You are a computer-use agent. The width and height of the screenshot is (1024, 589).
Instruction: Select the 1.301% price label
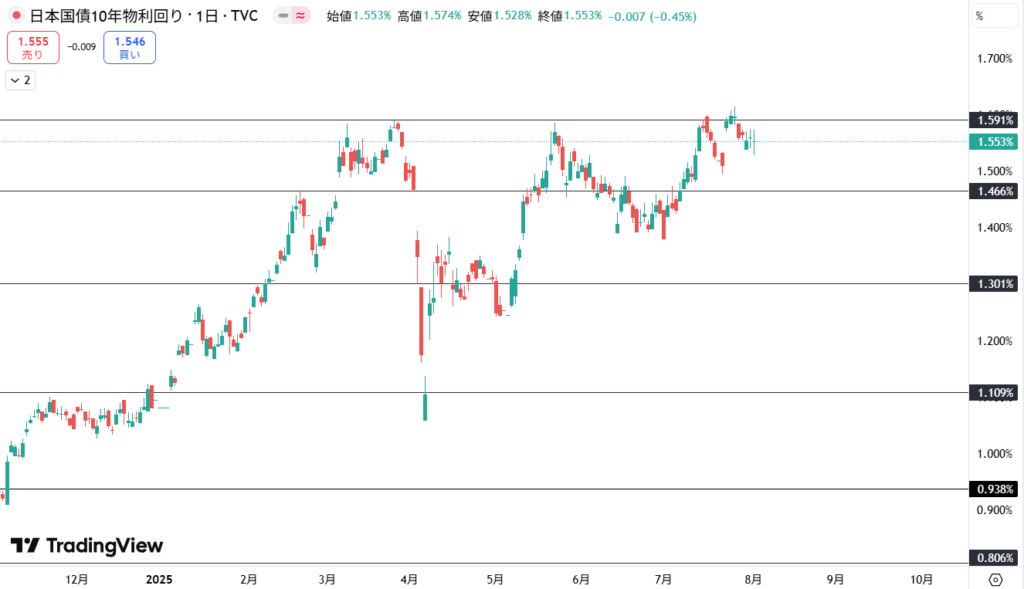(994, 284)
